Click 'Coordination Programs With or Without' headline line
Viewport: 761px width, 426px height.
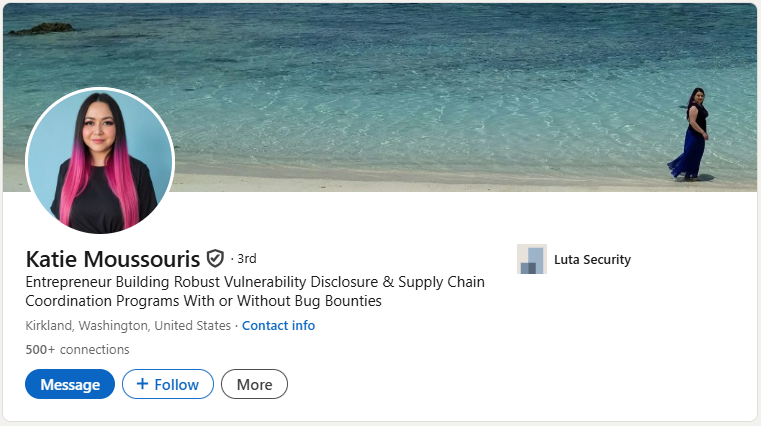click(x=203, y=301)
